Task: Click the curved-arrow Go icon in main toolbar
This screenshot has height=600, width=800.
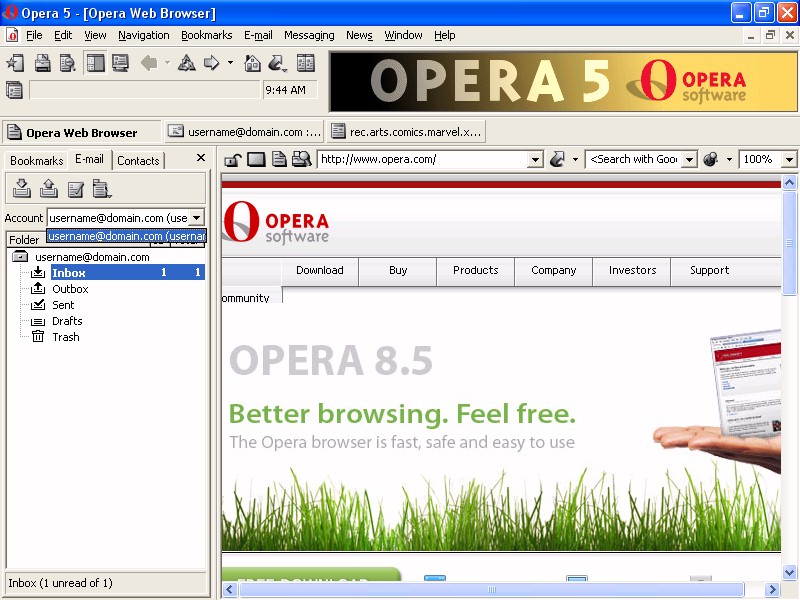Action: 277,63
